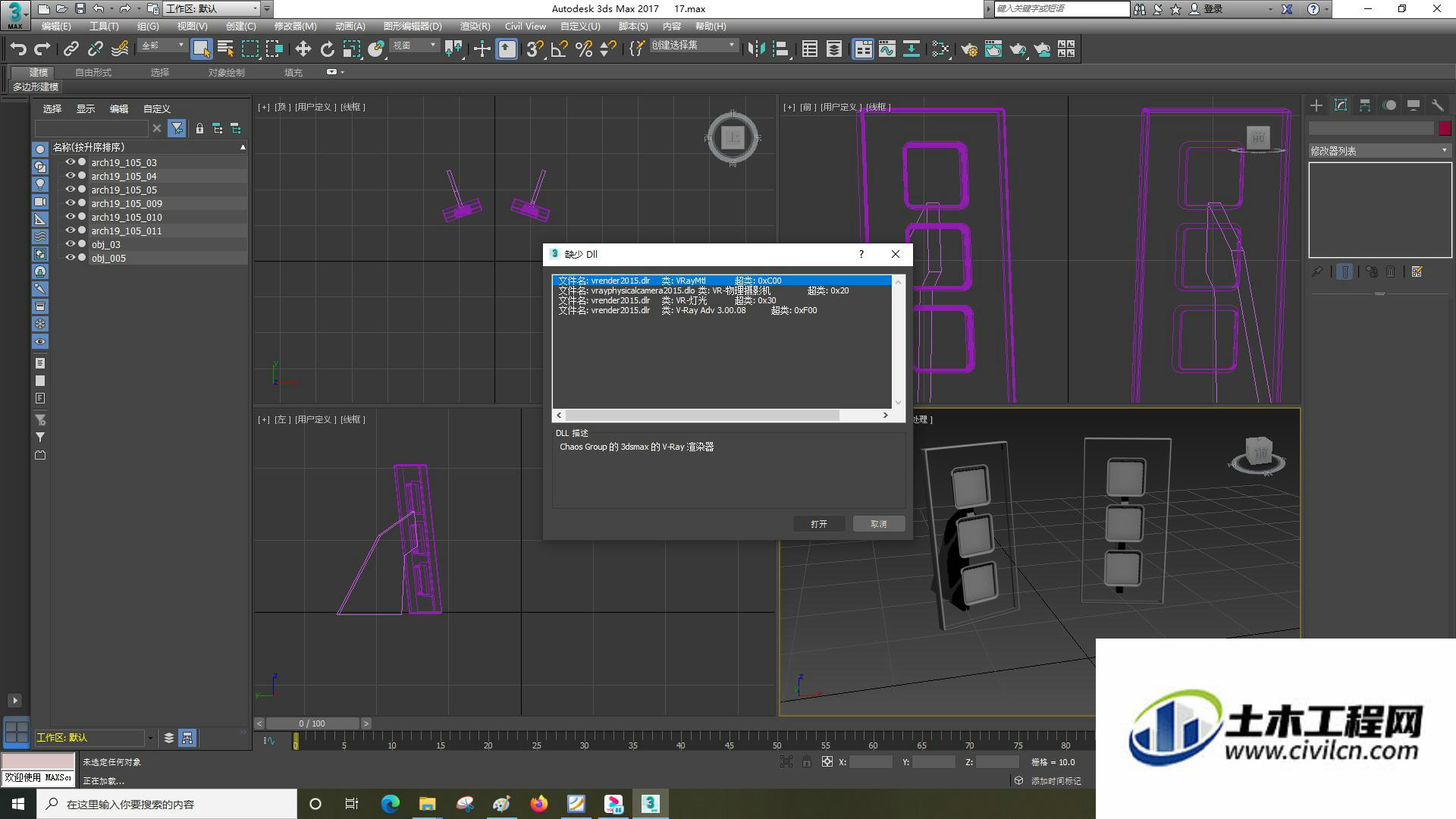
Task: Step timeline forward with right arrow
Action: (x=366, y=723)
